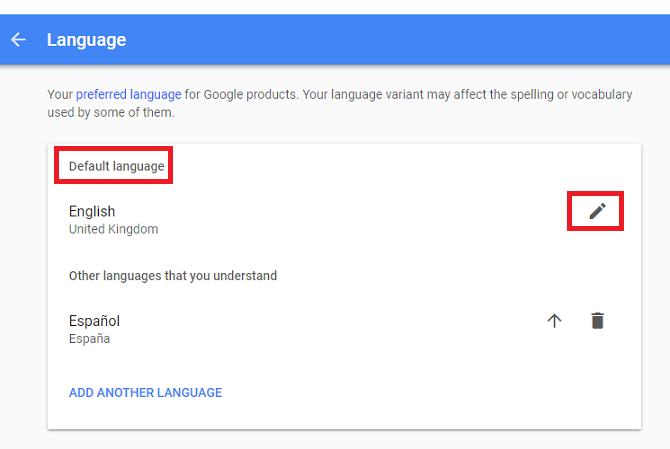Click the 'Español' language name
Image resolution: width=670 pixels, height=449 pixels.
[x=94, y=321]
